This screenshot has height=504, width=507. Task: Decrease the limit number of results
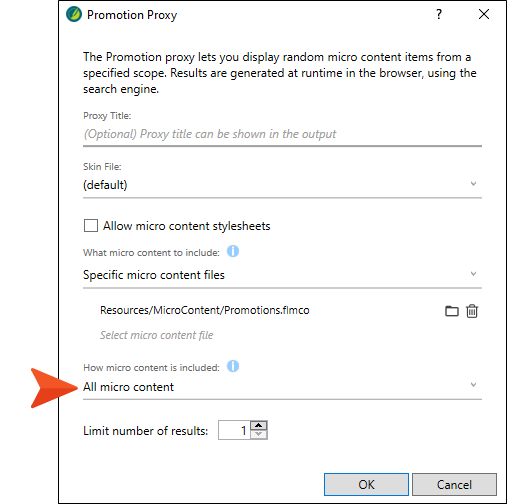258,434
